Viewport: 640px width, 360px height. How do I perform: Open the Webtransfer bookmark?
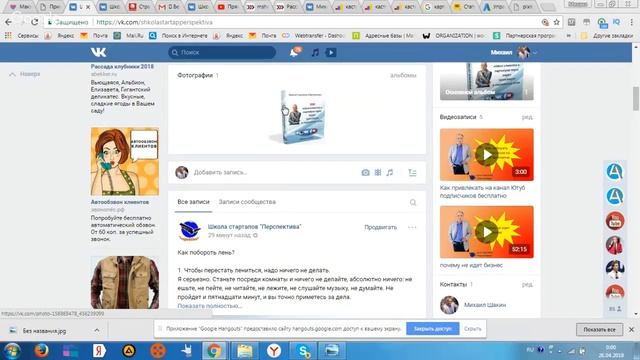pyautogui.click(x=314, y=36)
